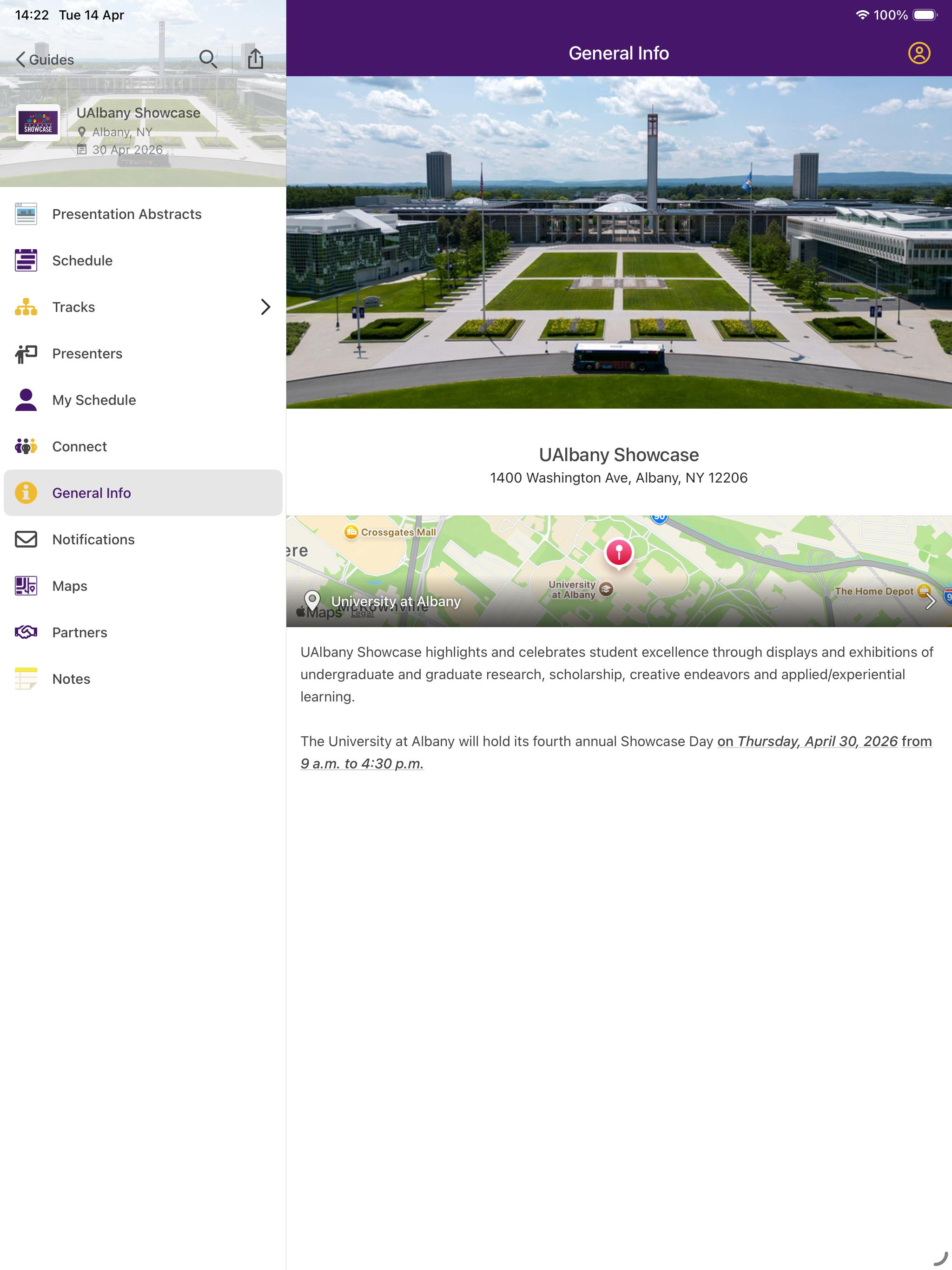The height and width of the screenshot is (1270, 952).
Task: Open the Maps label in sidebar
Action: (x=69, y=586)
